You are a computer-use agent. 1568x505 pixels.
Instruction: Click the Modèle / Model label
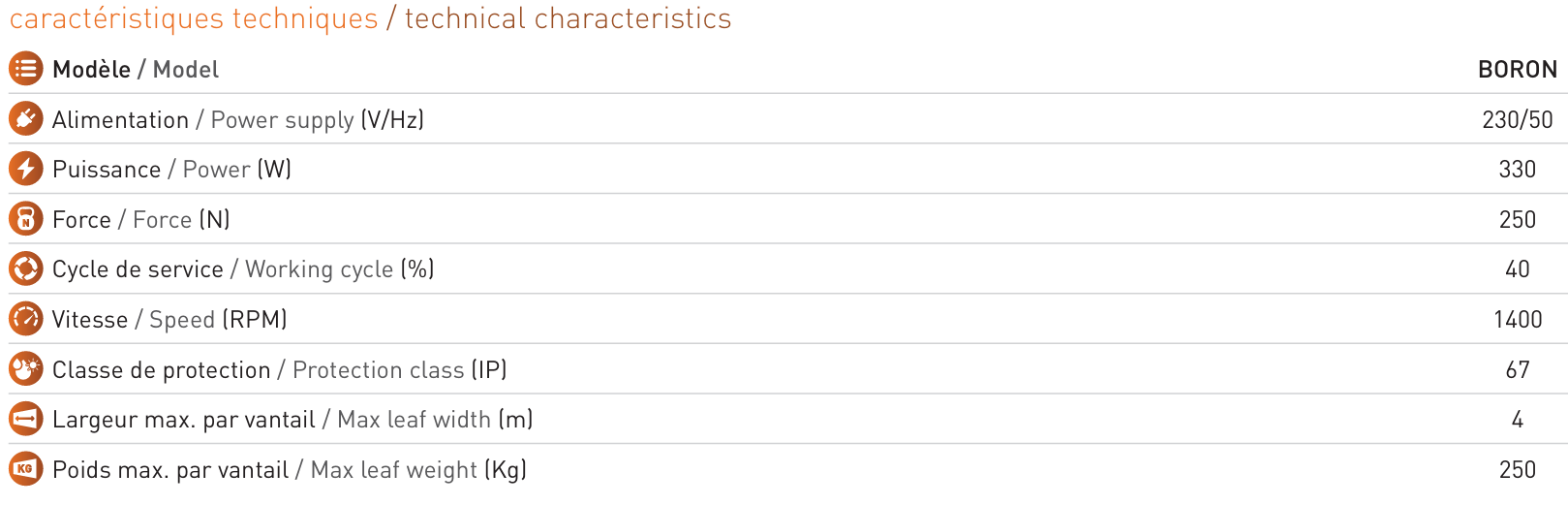(136, 70)
